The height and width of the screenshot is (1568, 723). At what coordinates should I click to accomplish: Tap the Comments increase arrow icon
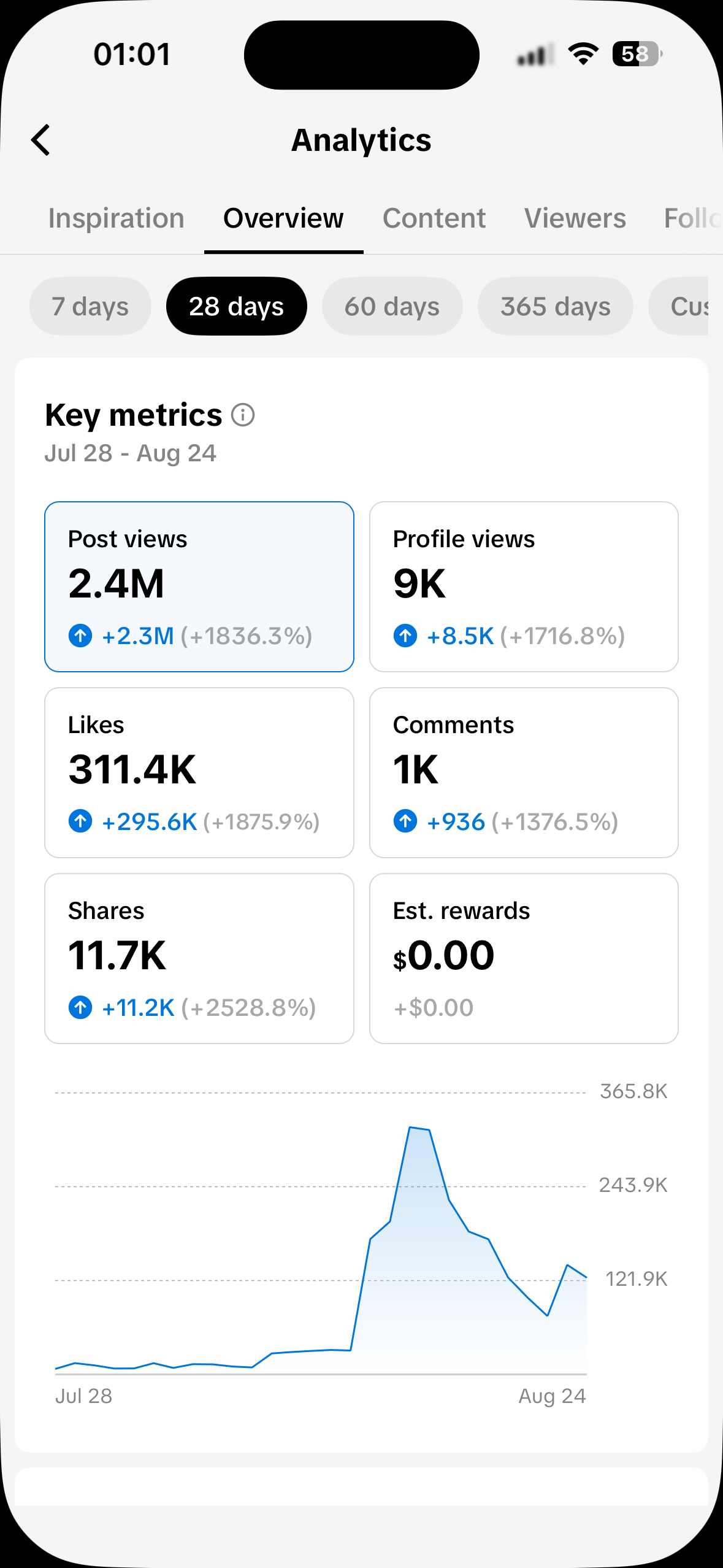point(405,821)
